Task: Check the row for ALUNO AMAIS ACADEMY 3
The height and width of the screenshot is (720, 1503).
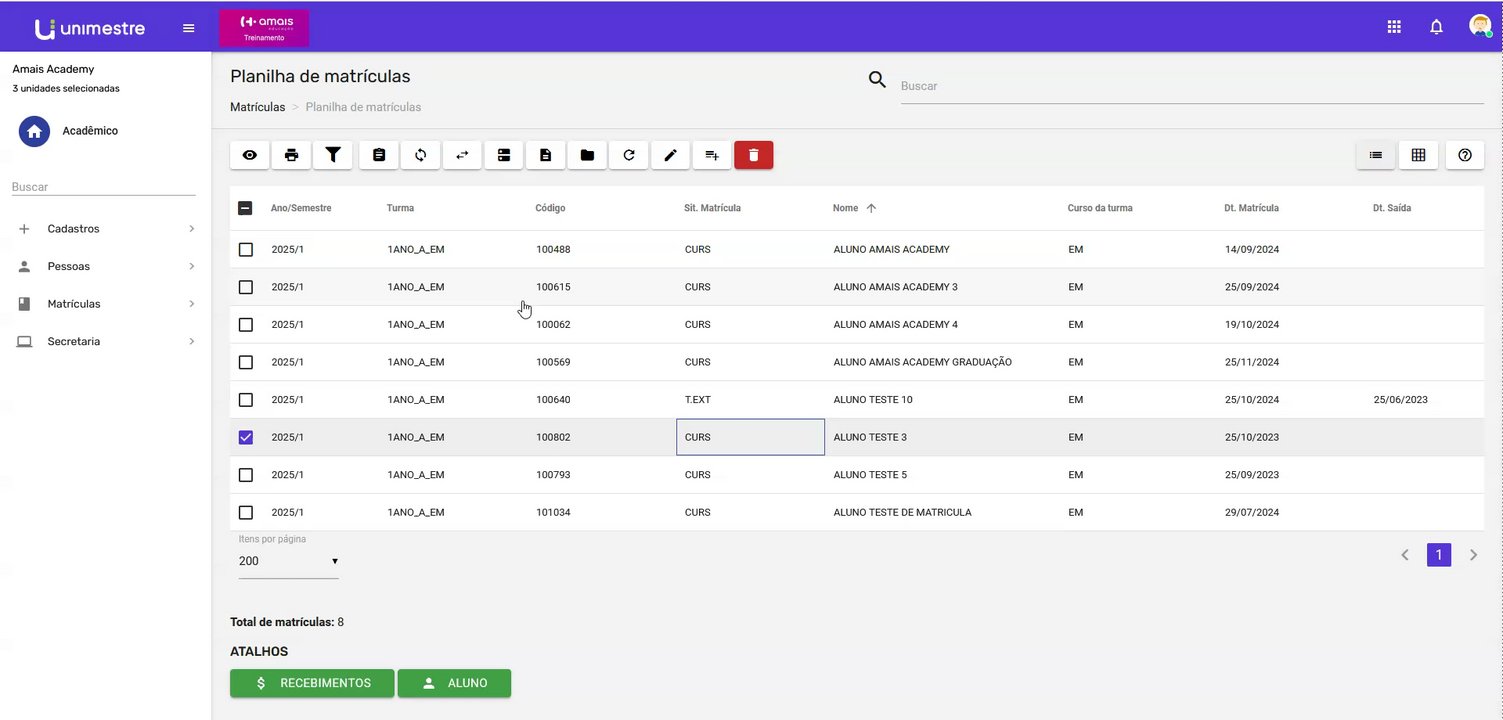Action: (246, 287)
